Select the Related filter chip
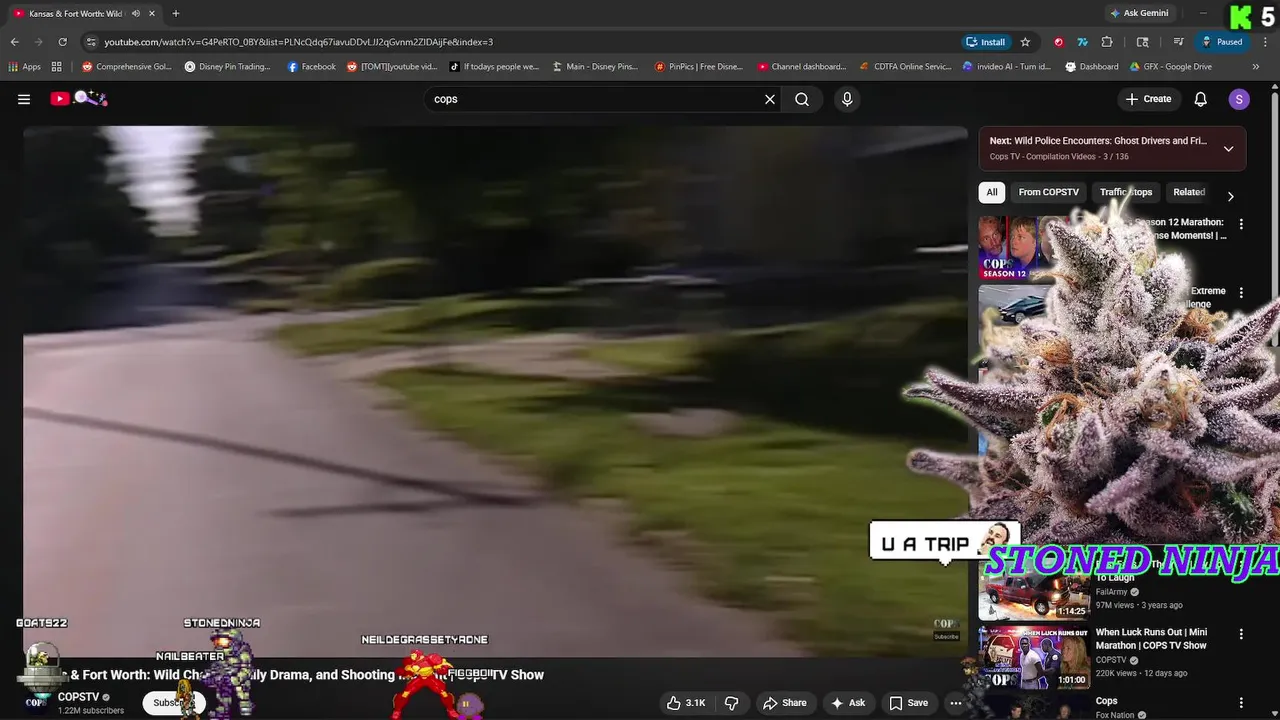This screenshot has width=1280, height=720. (x=1189, y=192)
